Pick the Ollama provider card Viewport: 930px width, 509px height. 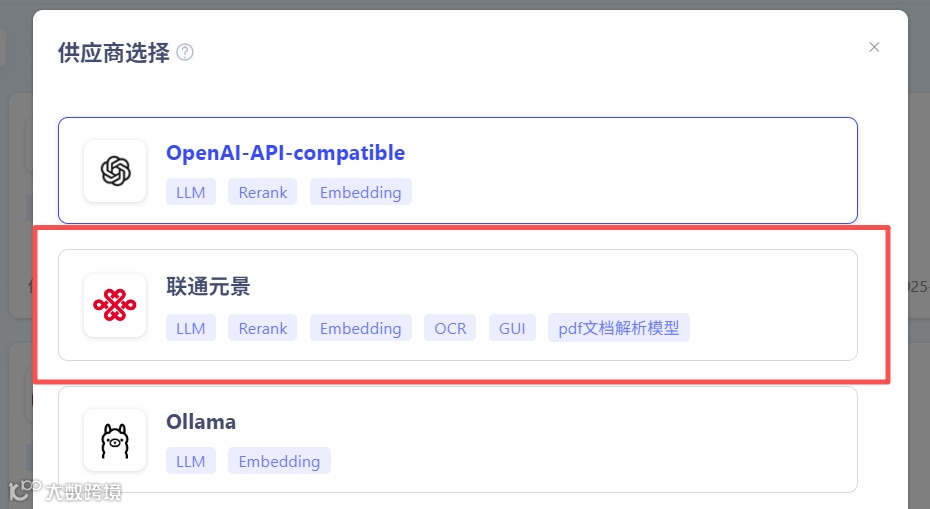tap(458, 440)
